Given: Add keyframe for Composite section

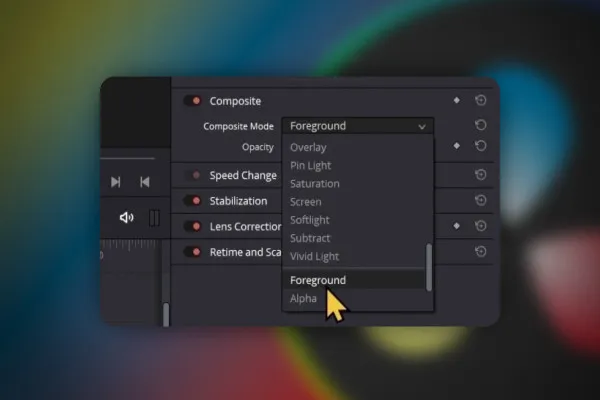Looking at the screenshot, I should coord(457,100).
